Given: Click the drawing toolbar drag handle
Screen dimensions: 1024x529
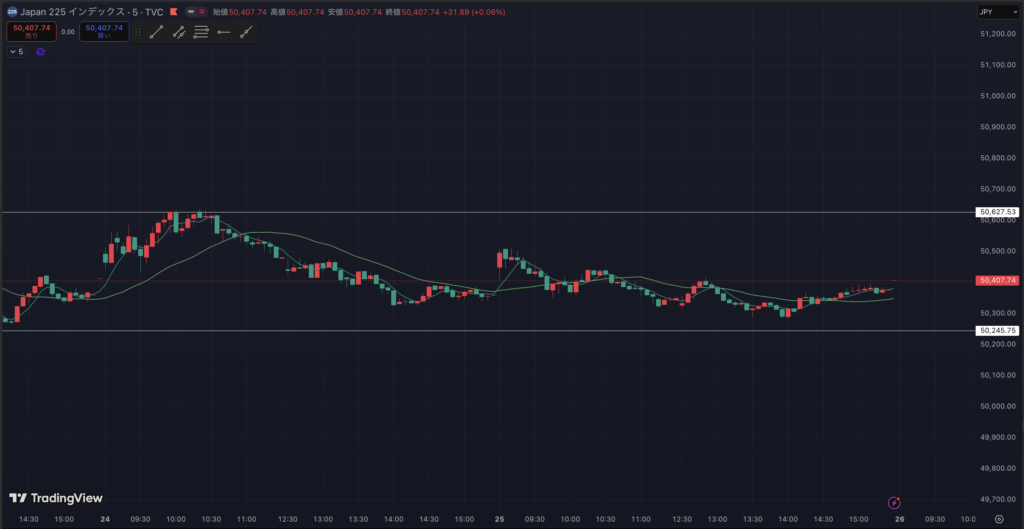Looking at the screenshot, I should tap(139, 32).
